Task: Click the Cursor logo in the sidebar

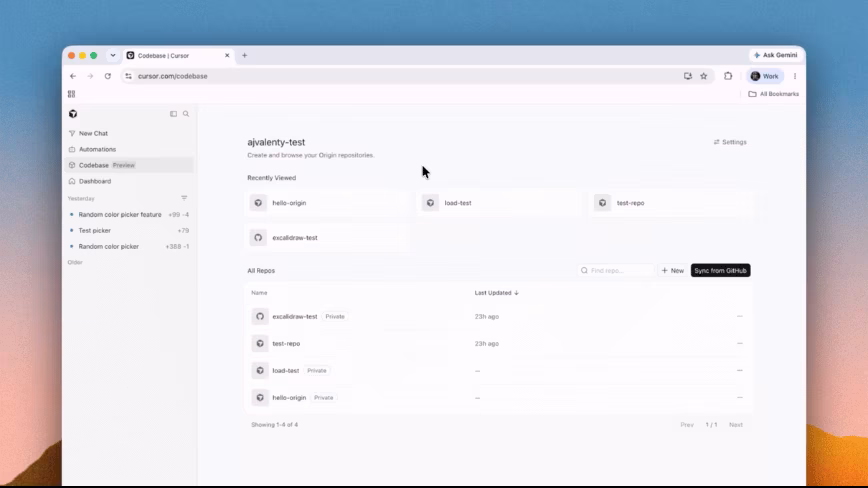Action: pyautogui.click(x=73, y=114)
